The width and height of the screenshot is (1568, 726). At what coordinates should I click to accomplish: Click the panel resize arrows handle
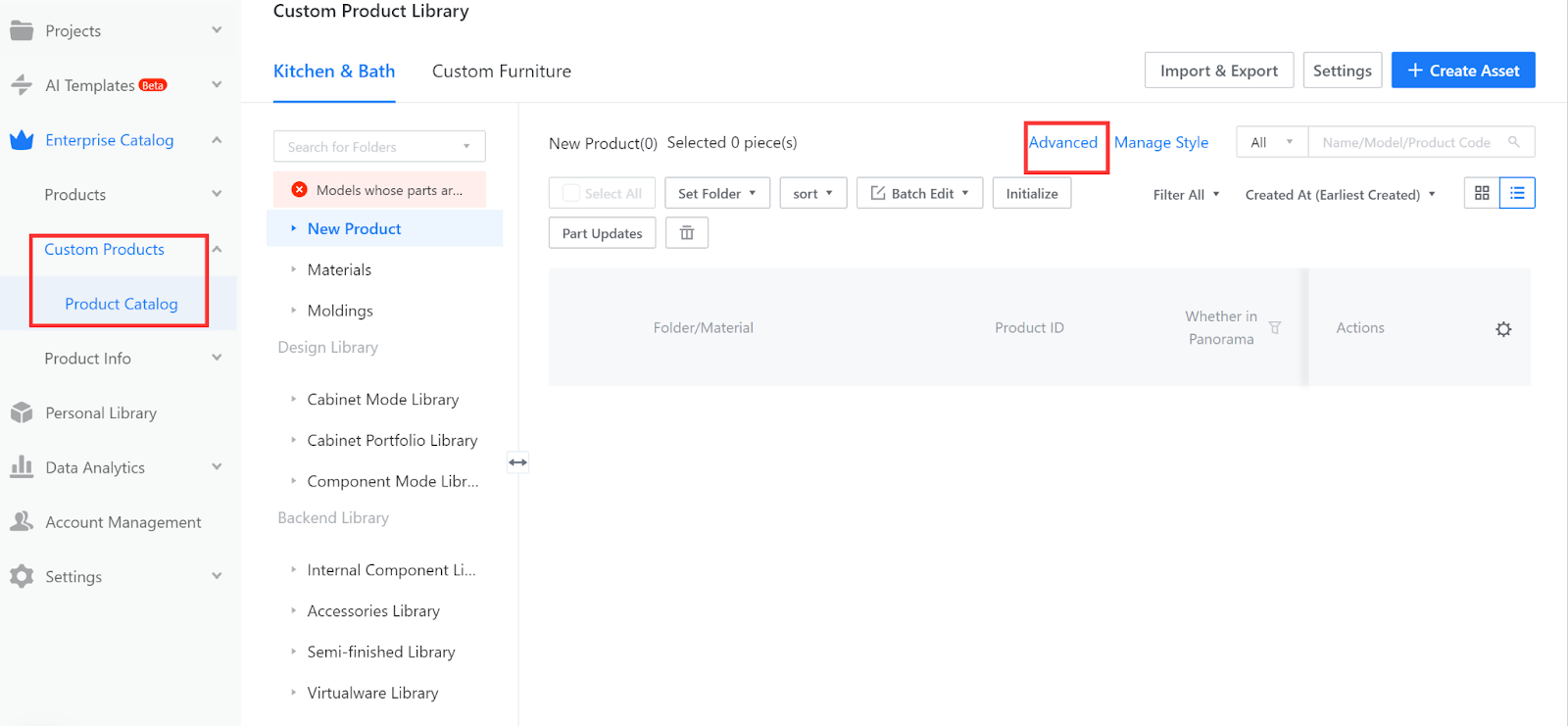pyautogui.click(x=517, y=461)
